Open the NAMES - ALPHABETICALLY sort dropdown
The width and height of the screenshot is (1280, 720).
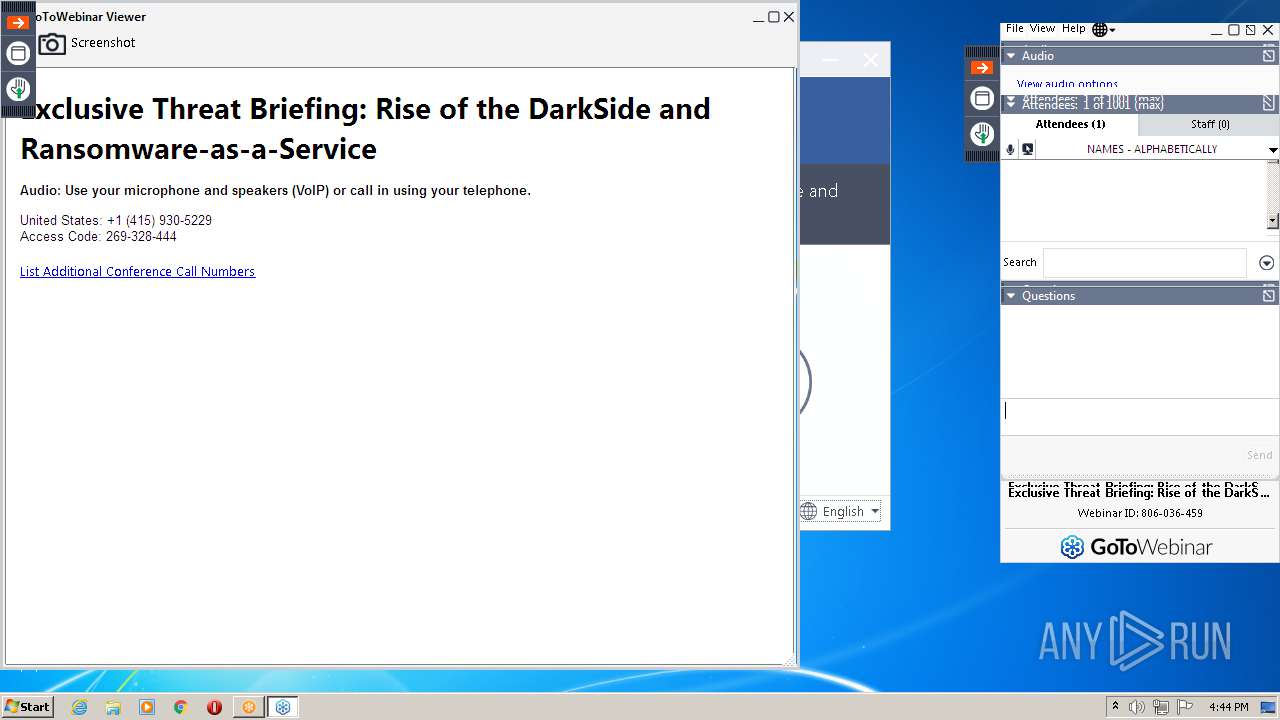pyautogui.click(x=1272, y=150)
